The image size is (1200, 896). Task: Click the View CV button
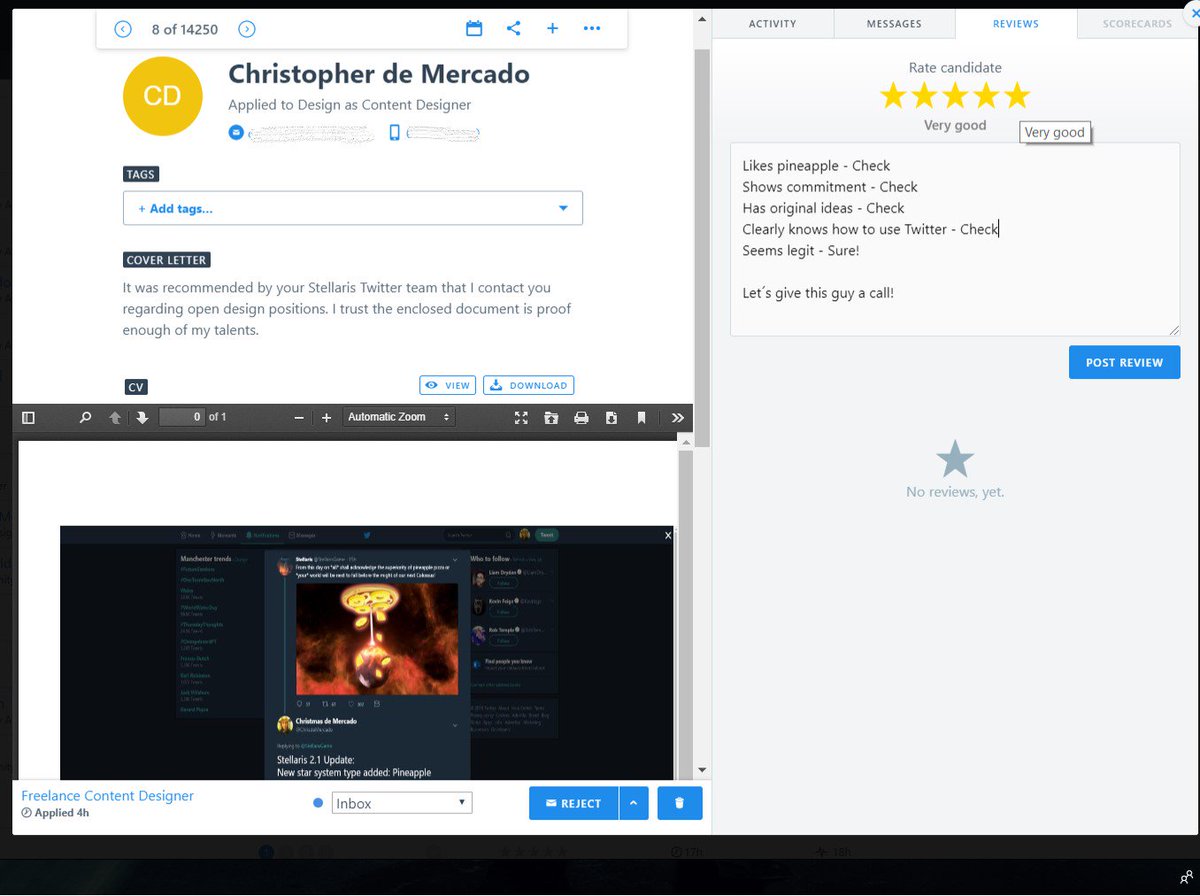tap(447, 385)
